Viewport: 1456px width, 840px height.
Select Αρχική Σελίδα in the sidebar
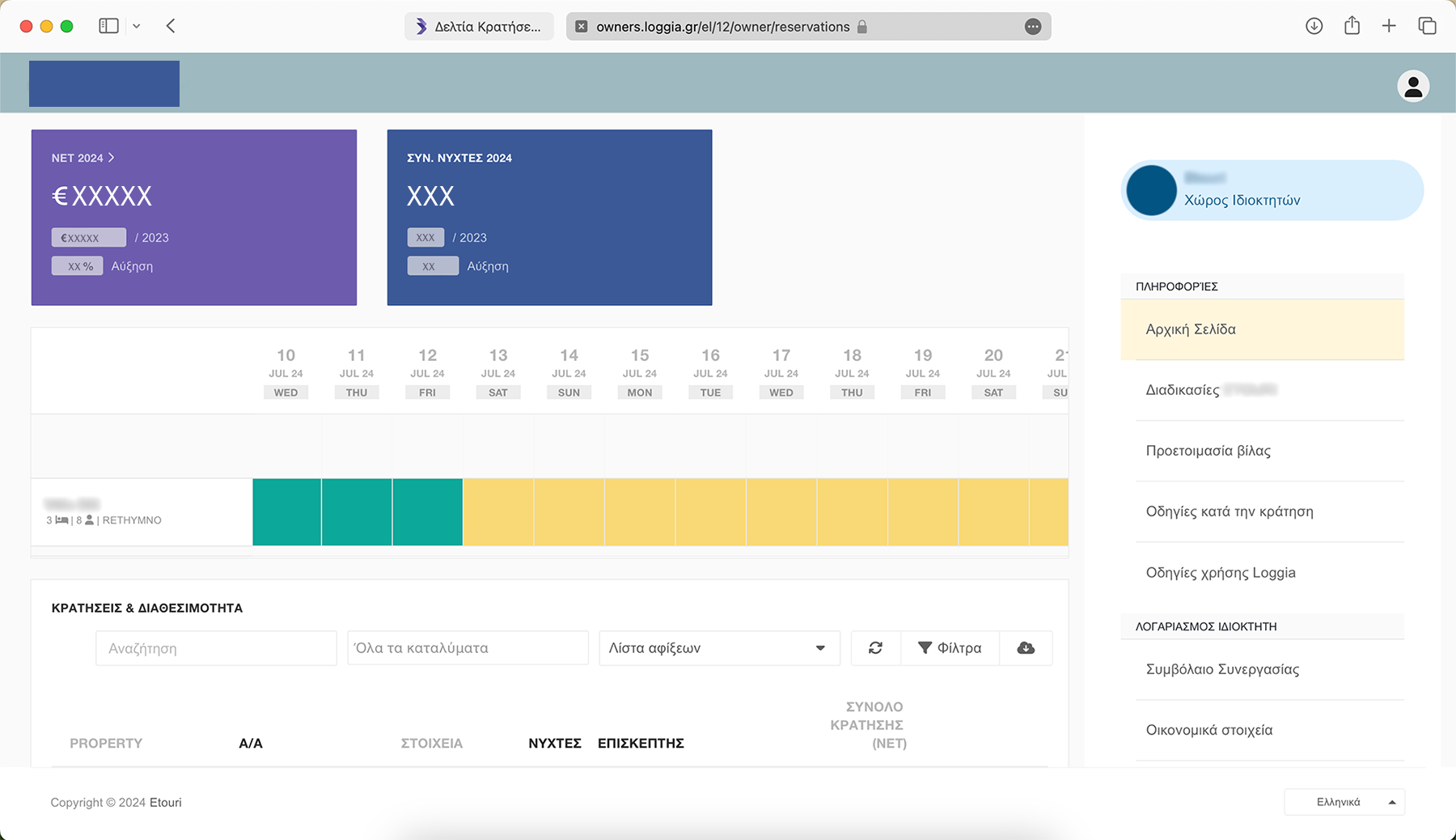click(1262, 329)
